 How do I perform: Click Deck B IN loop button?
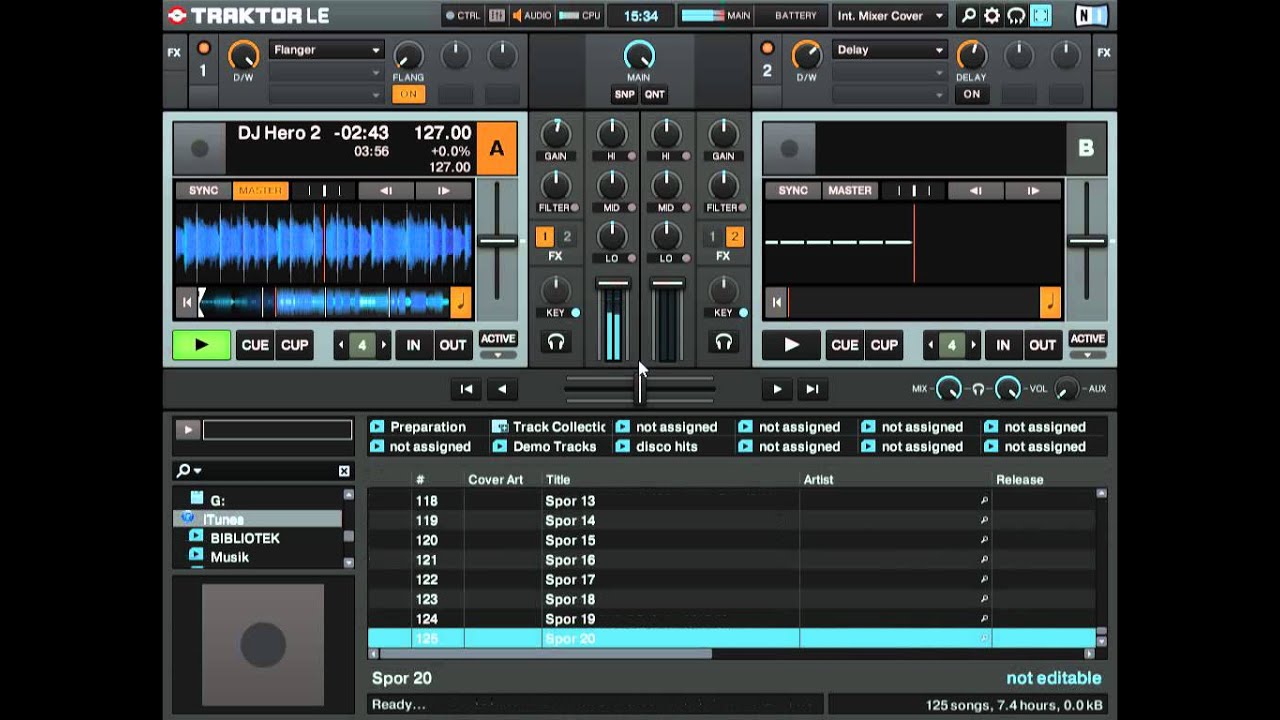coord(1003,345)
